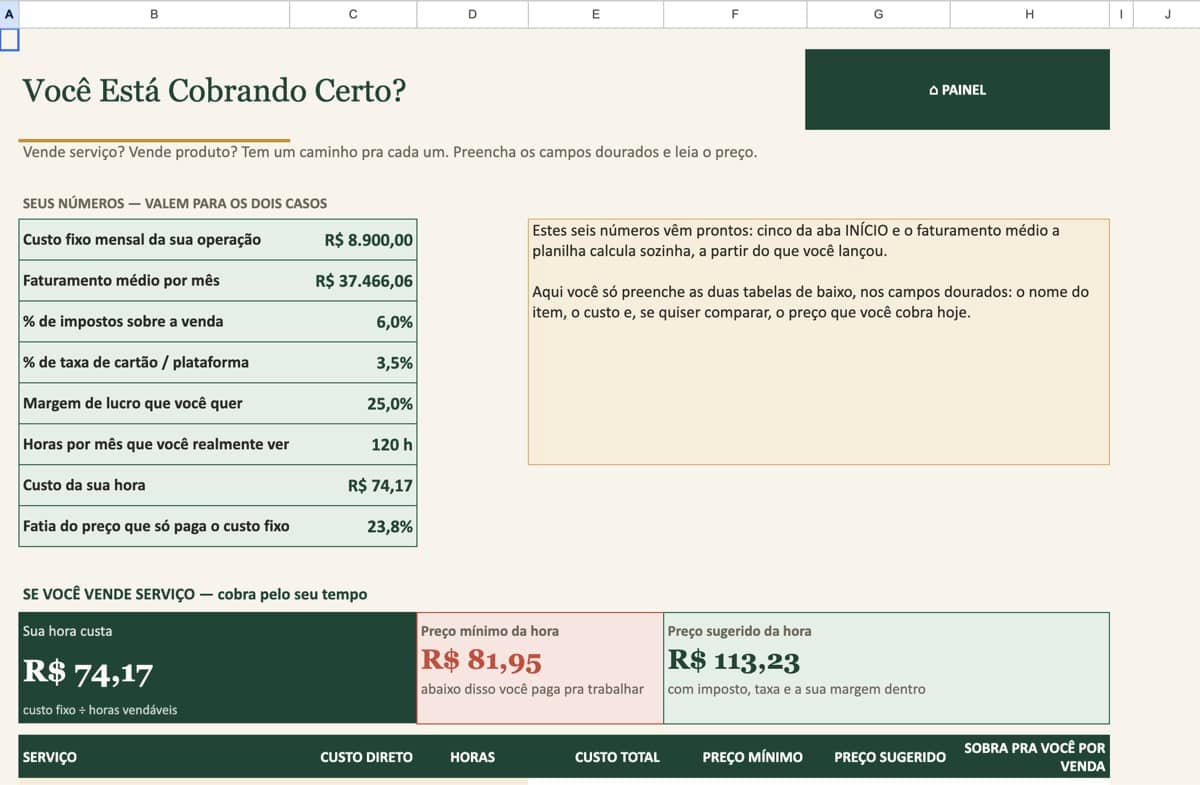The height and width of the screenshot is (785, 1200).
Task: Click 'Fatia do preço que só paga o custo fixo' label
Action: tap(156, 526)
